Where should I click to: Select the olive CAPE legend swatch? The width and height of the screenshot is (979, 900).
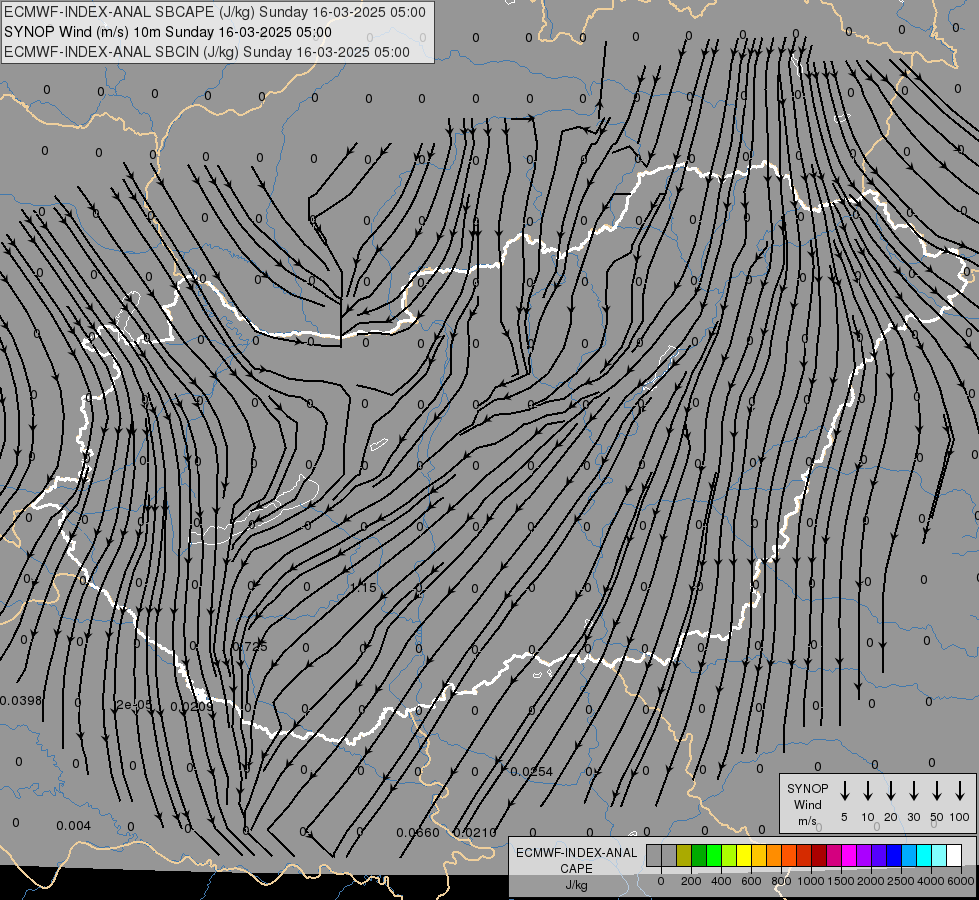pos(684,856)
